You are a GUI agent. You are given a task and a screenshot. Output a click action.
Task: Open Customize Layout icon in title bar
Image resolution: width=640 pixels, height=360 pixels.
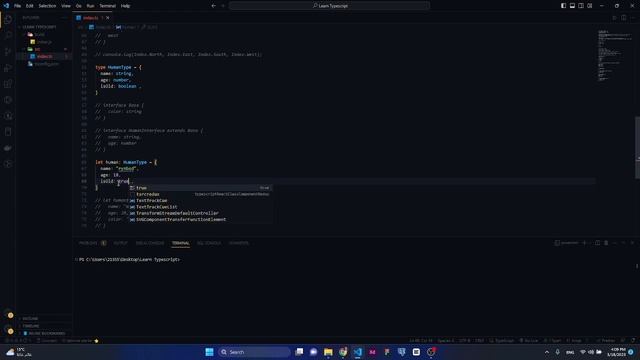coord(590,6)
